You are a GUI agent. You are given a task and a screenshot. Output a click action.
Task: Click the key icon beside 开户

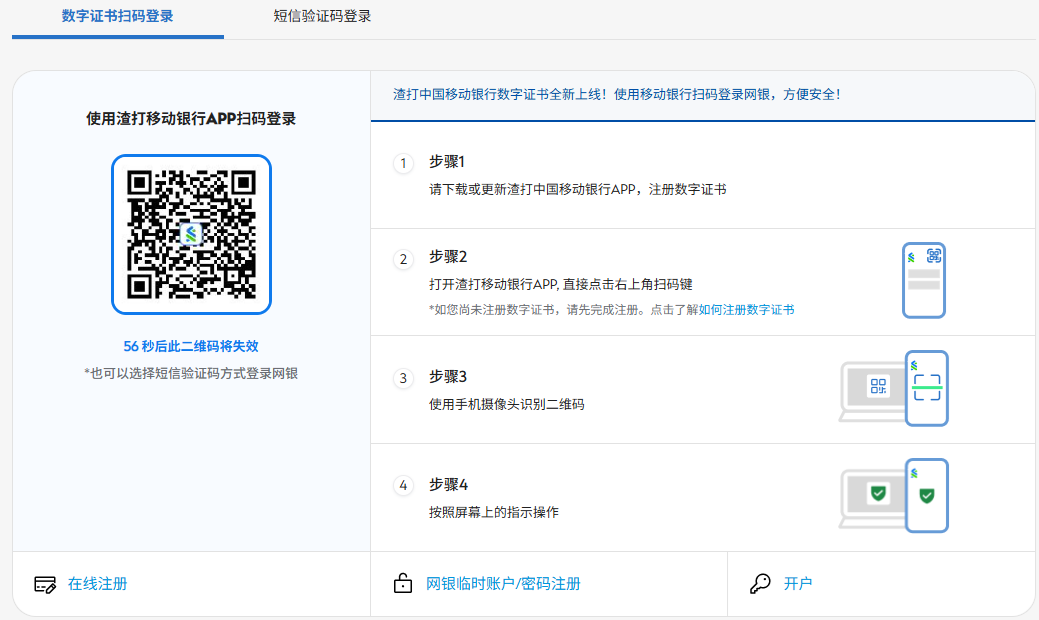click(x=761, y=584)
